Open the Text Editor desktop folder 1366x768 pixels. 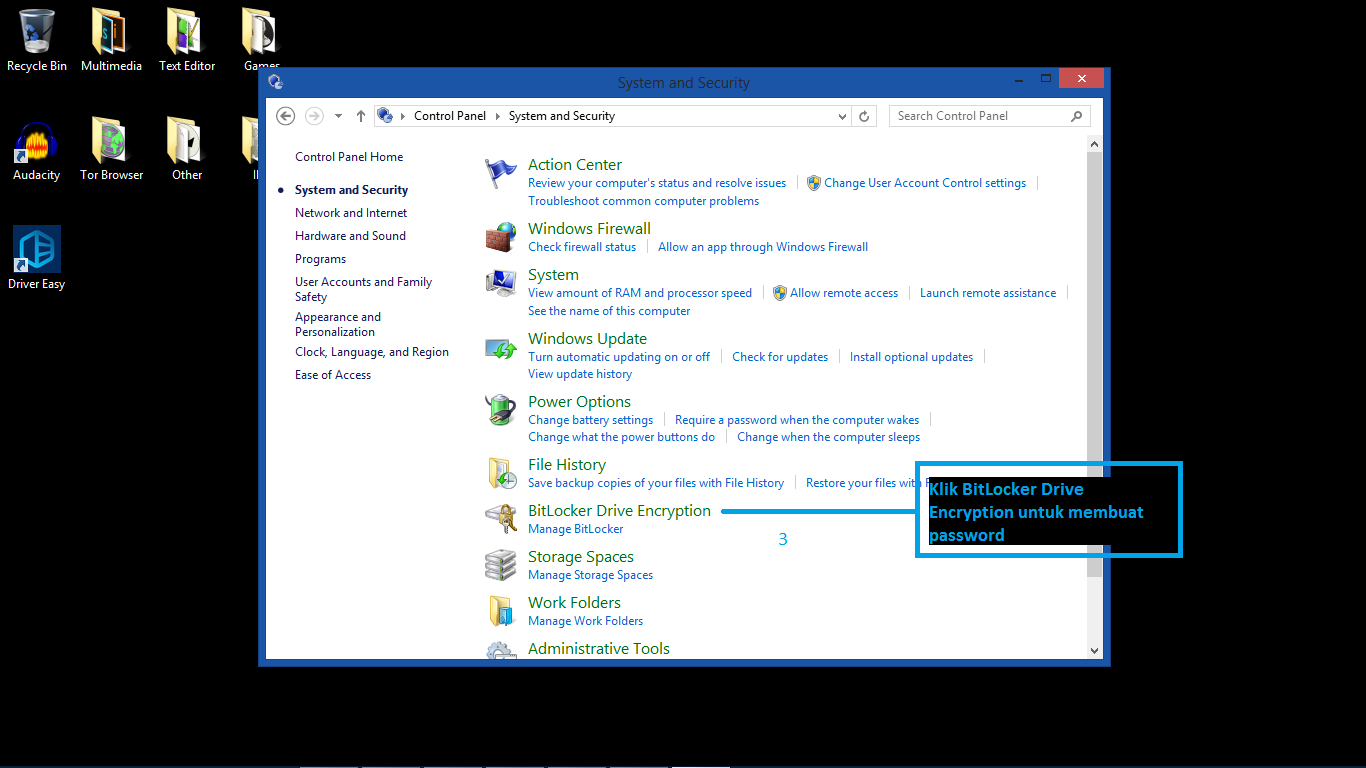coord(187,40)
